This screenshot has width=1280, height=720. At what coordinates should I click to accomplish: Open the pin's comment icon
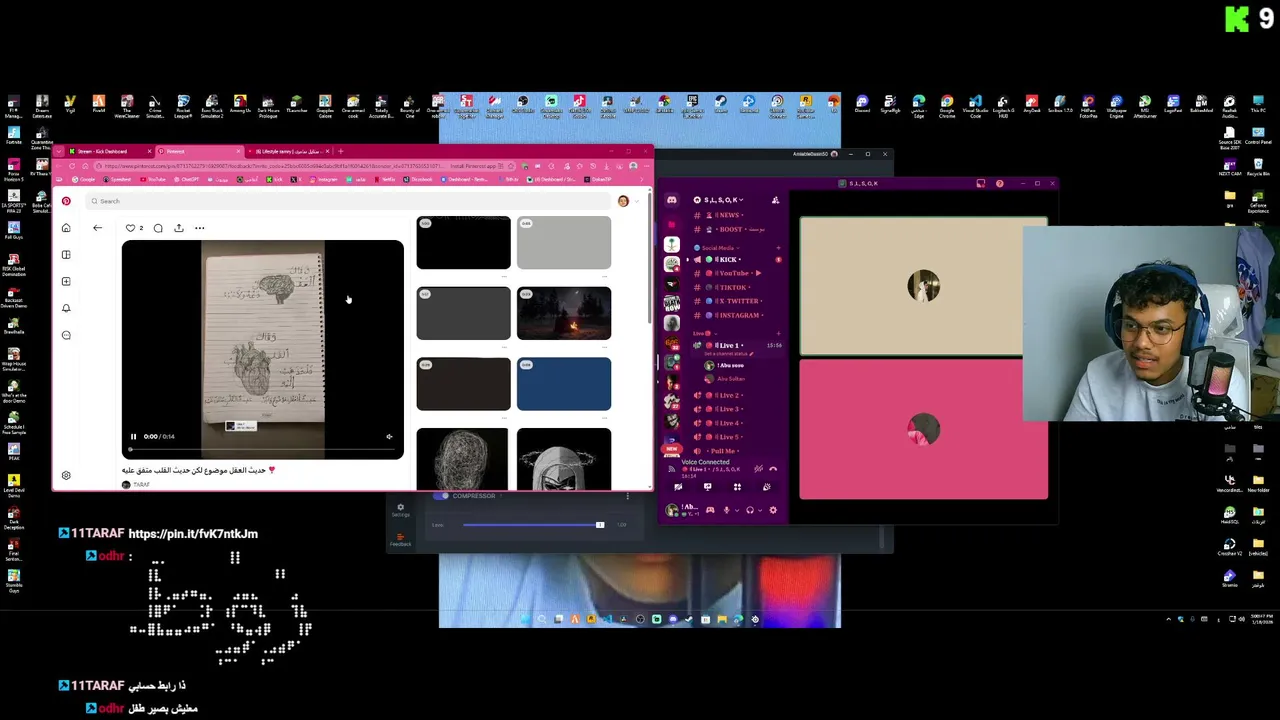click(x=158, y=228)
